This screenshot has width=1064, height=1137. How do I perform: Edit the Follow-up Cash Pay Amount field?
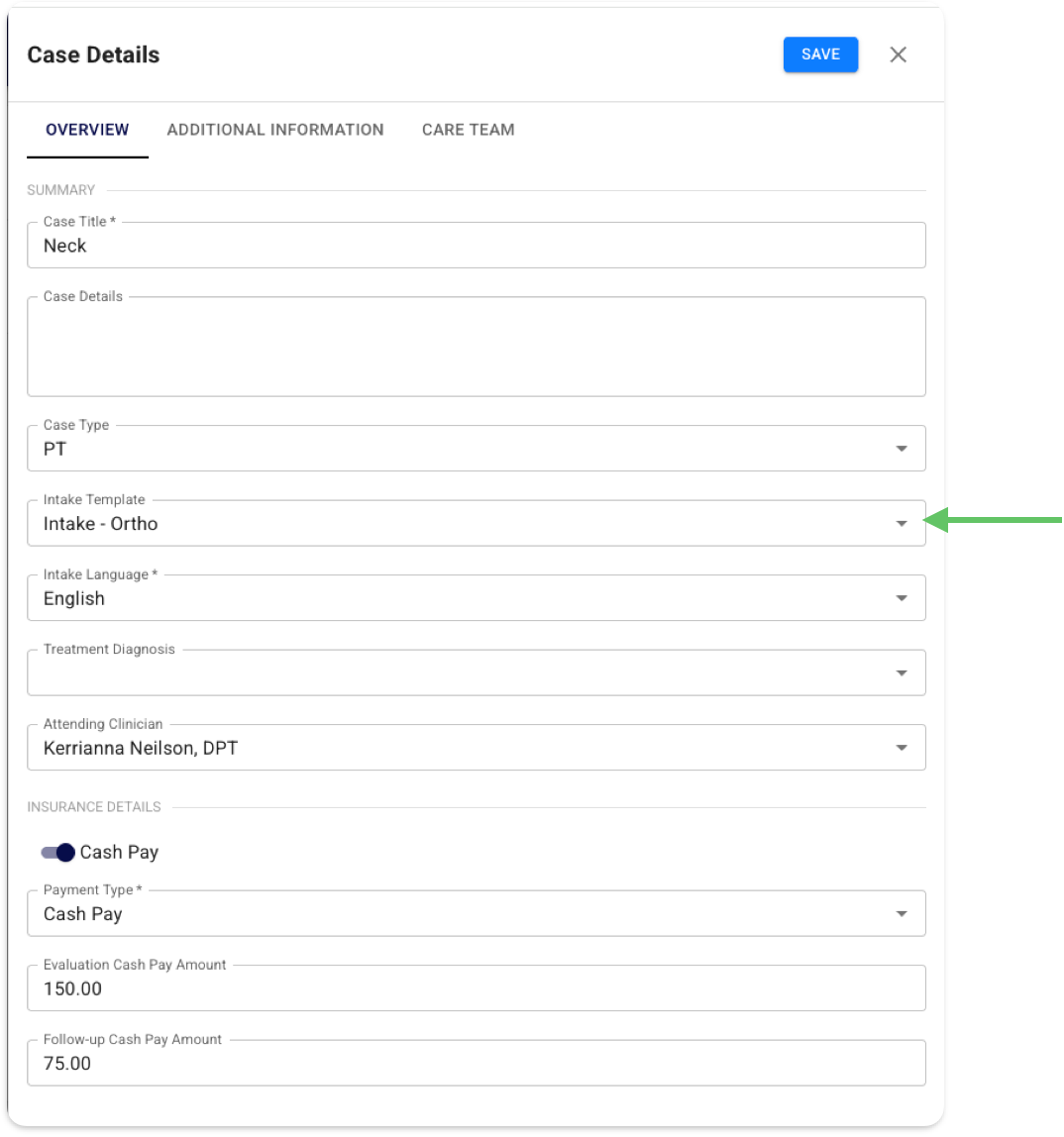(x=476, y=1064)
